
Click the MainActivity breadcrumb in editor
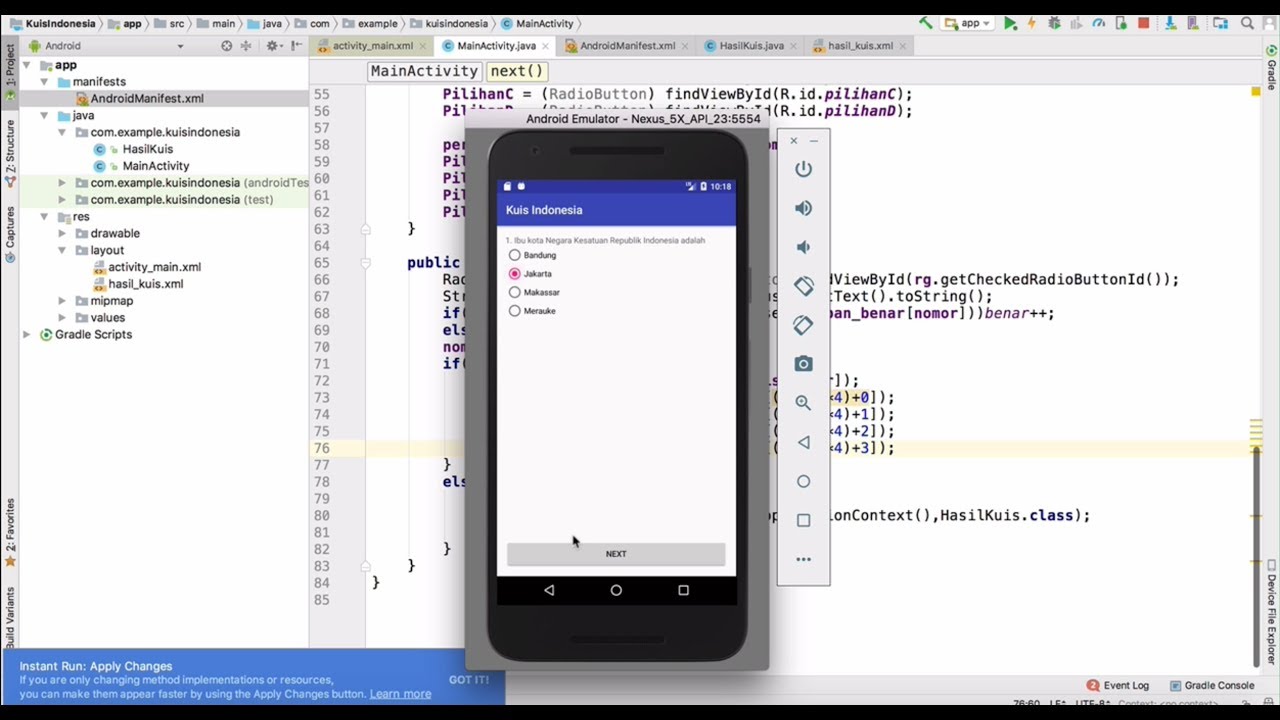point(424,71)
